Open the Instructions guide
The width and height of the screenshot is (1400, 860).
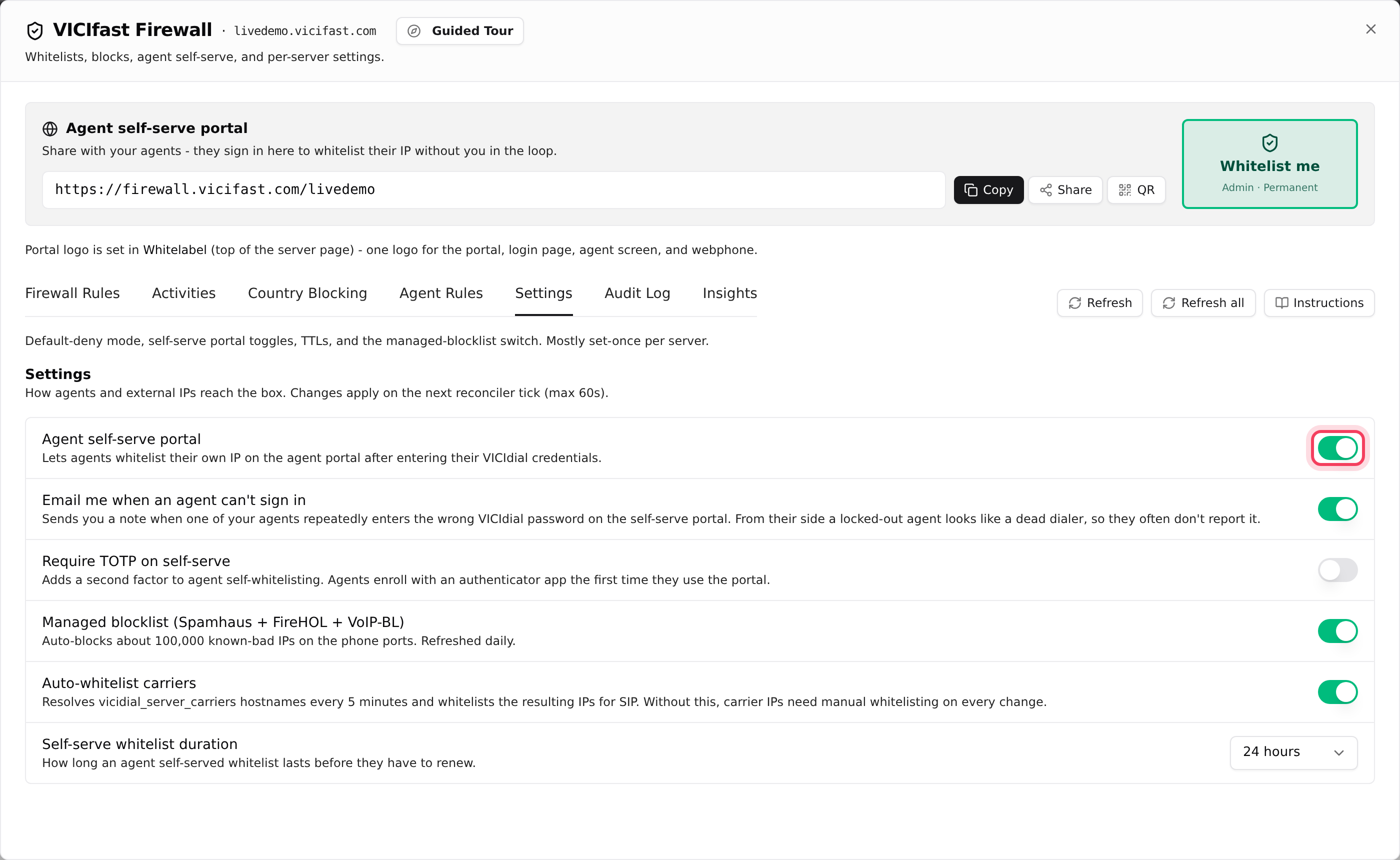1318,302
